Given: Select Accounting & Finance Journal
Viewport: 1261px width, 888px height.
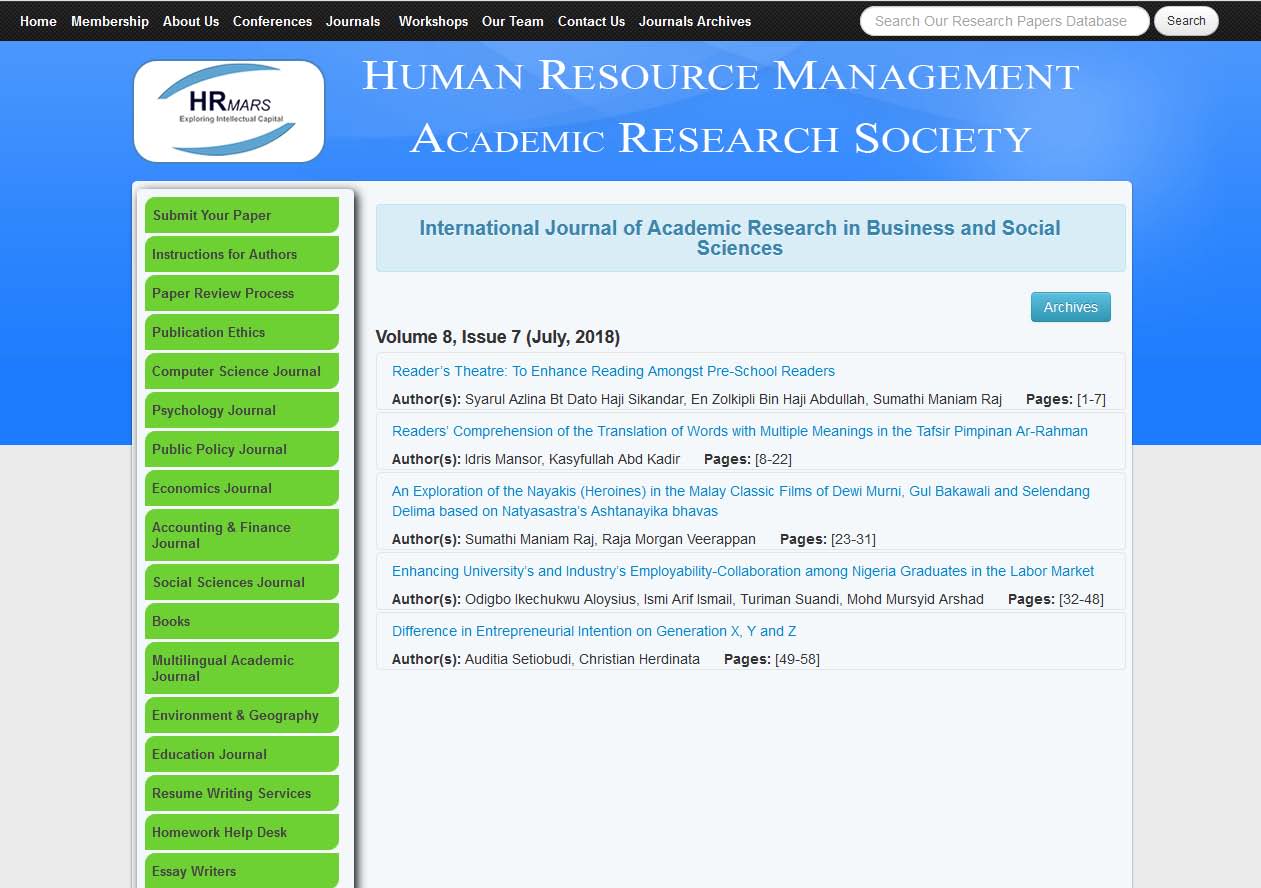Looking at the screenshot, I should coord(241,535).
